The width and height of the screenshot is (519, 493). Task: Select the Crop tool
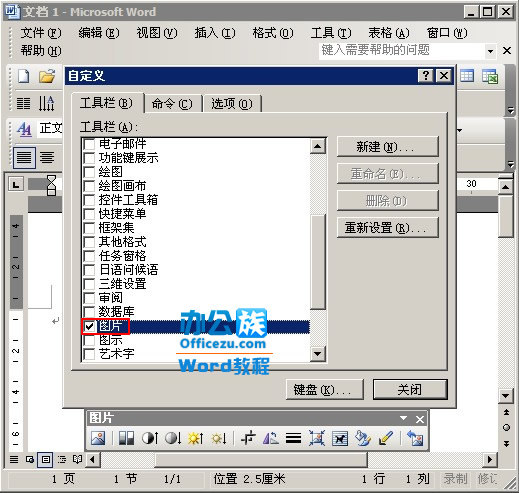248,438
